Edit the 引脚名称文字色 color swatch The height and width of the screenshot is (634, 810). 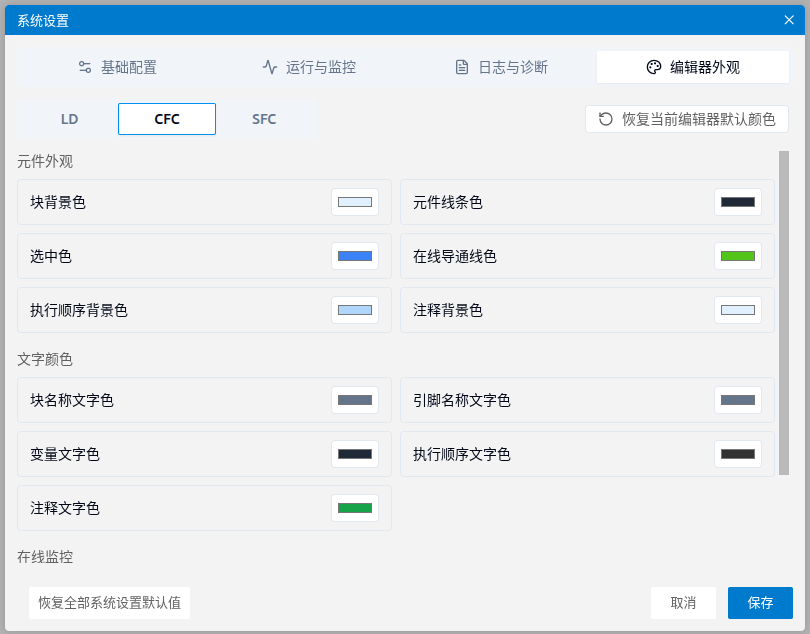point(738,400)
